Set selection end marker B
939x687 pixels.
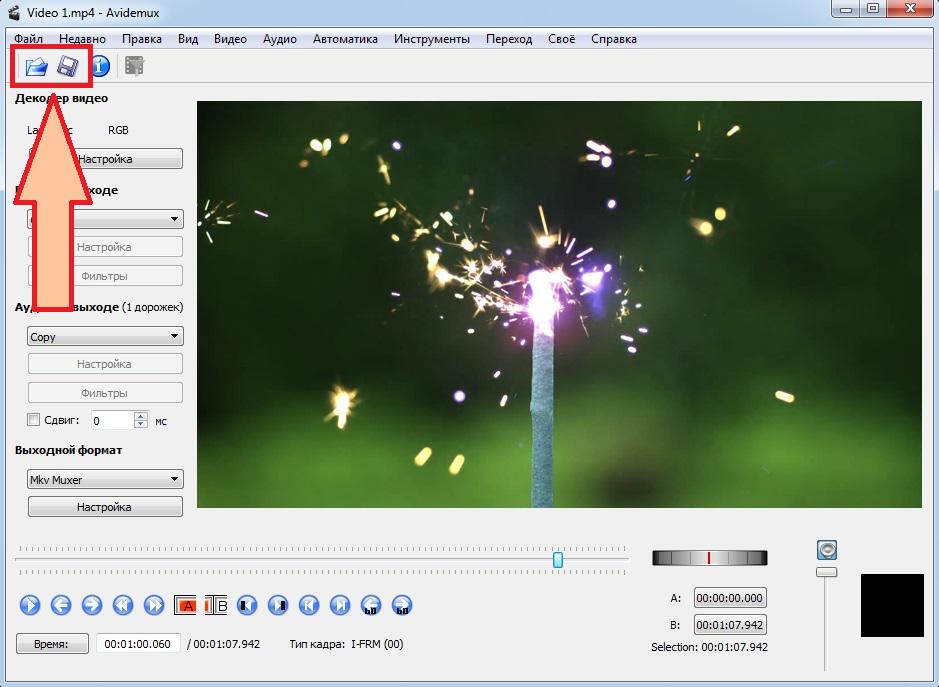217,605
